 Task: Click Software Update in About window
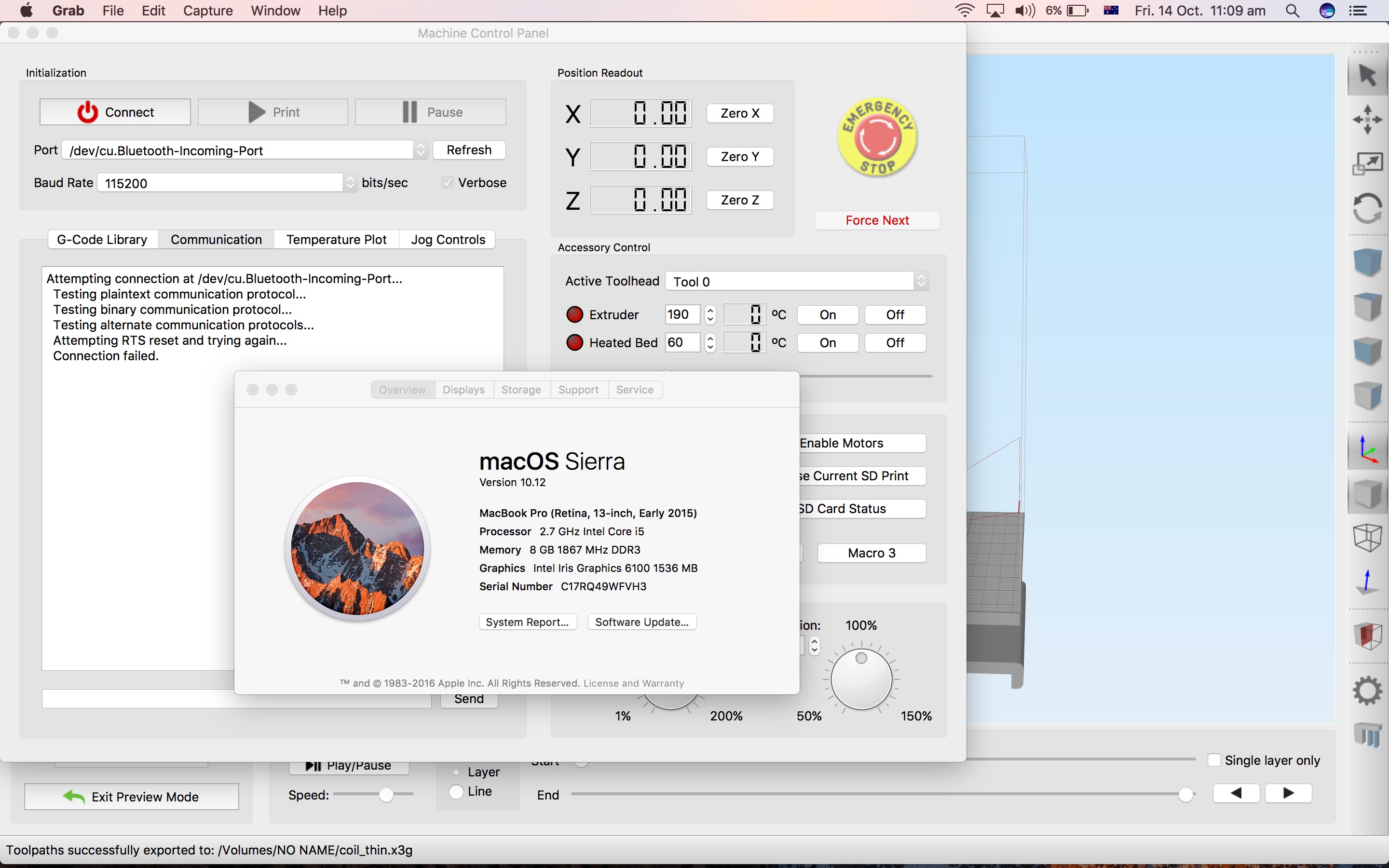point(642,622)
